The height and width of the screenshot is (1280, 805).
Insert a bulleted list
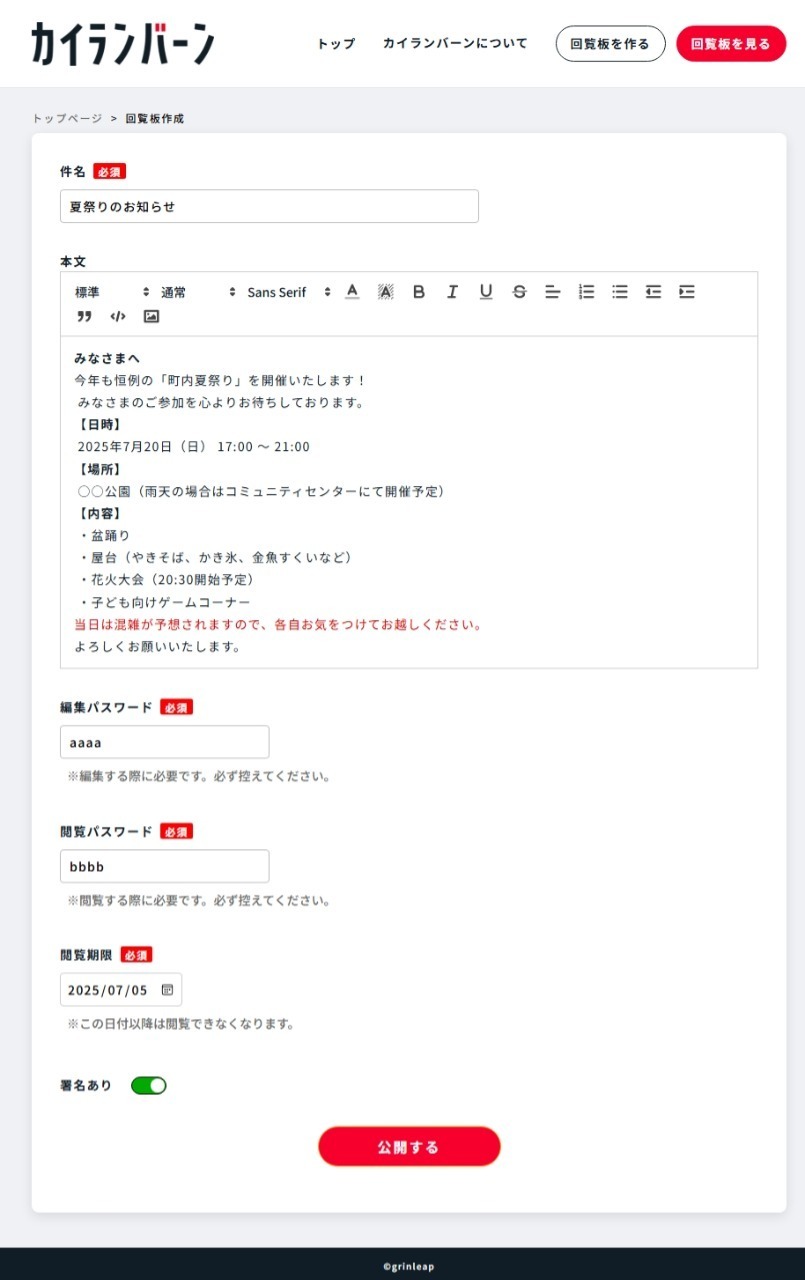[620, 292]
